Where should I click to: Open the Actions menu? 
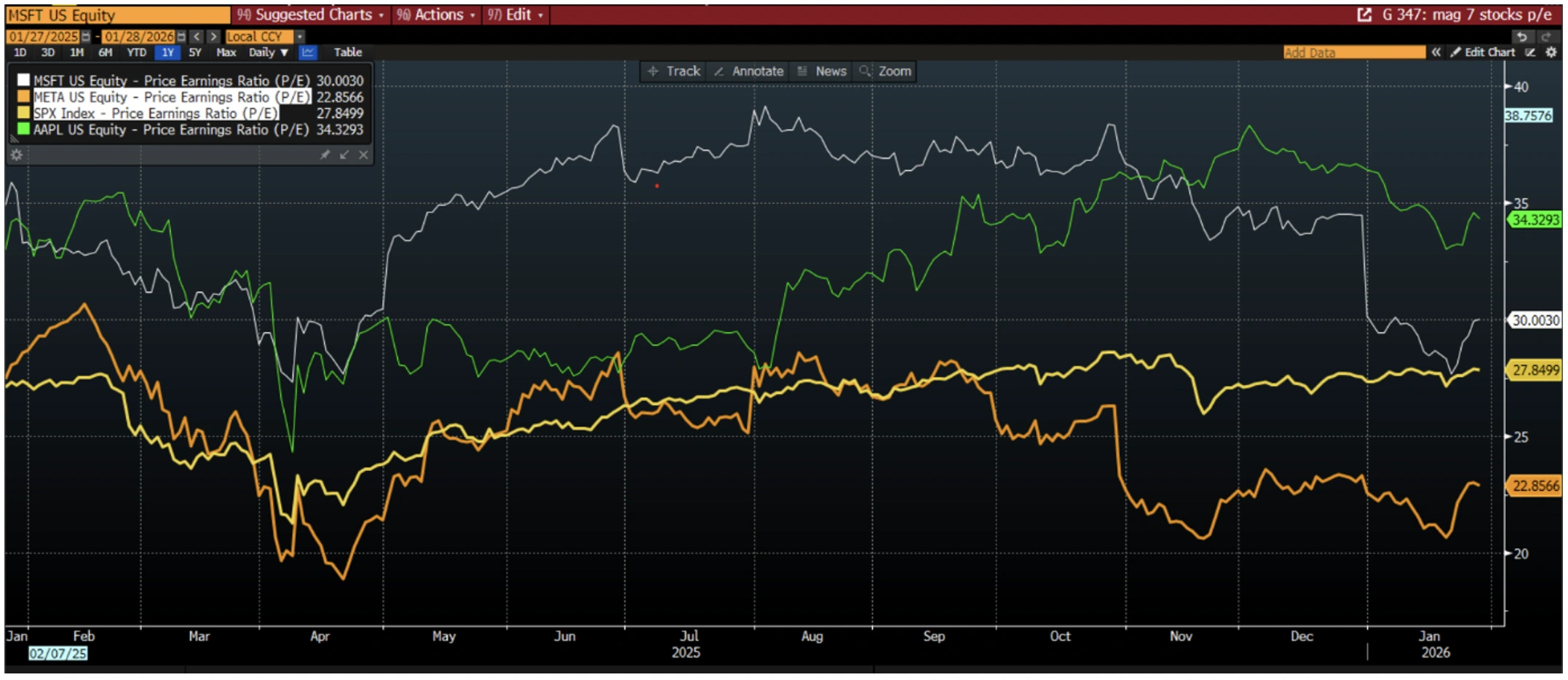point(436,15)
